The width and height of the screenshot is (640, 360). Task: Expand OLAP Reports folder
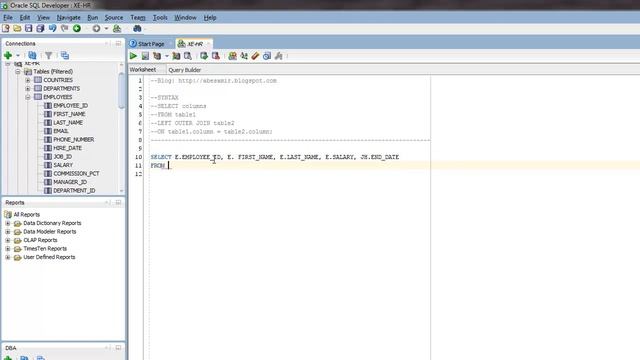(x=7, y=240)
